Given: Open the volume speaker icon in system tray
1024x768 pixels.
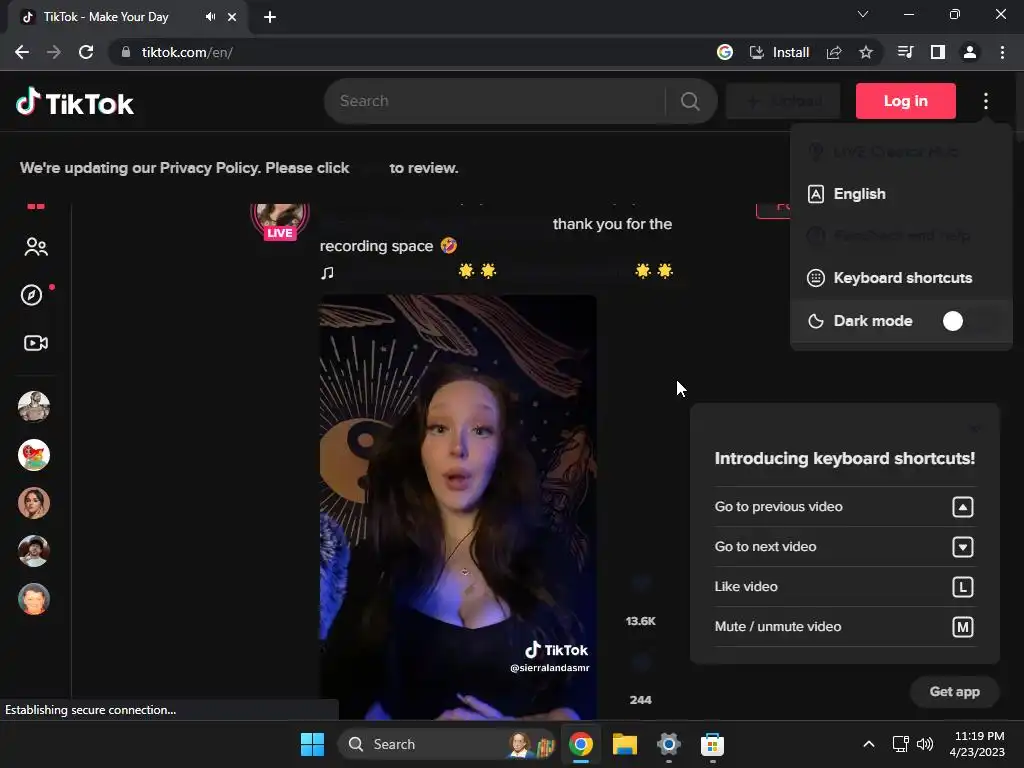Looking at the screenshot, I should click(925, 744).
